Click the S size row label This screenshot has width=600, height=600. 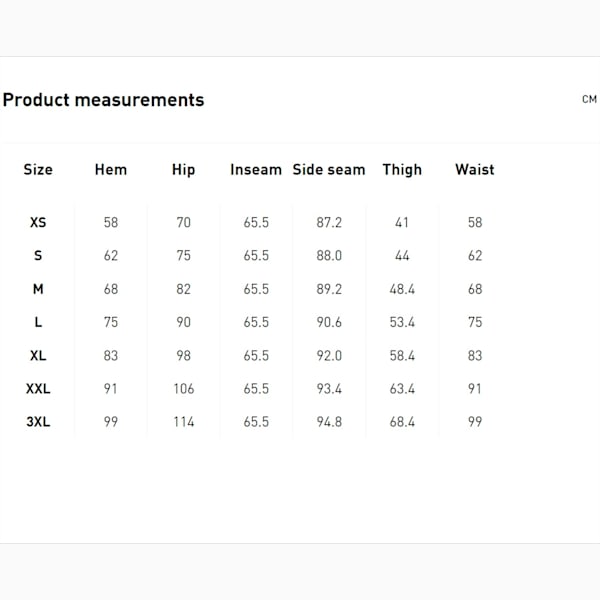pos(38,256)
